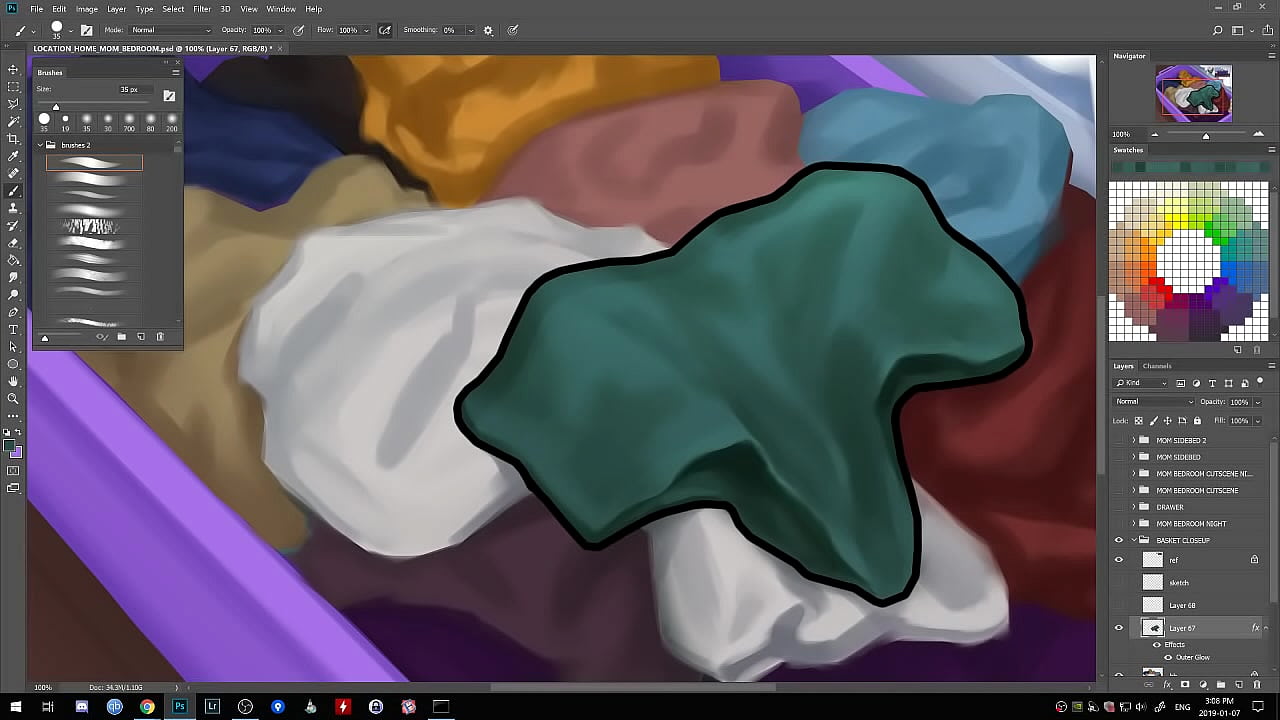Select the Zoom tool in the toolbar

pyautogui.click(x=14, y=398)
